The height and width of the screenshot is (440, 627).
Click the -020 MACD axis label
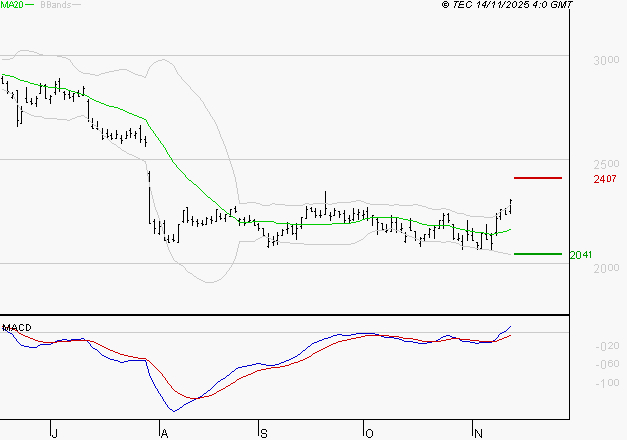click(607, 346)
